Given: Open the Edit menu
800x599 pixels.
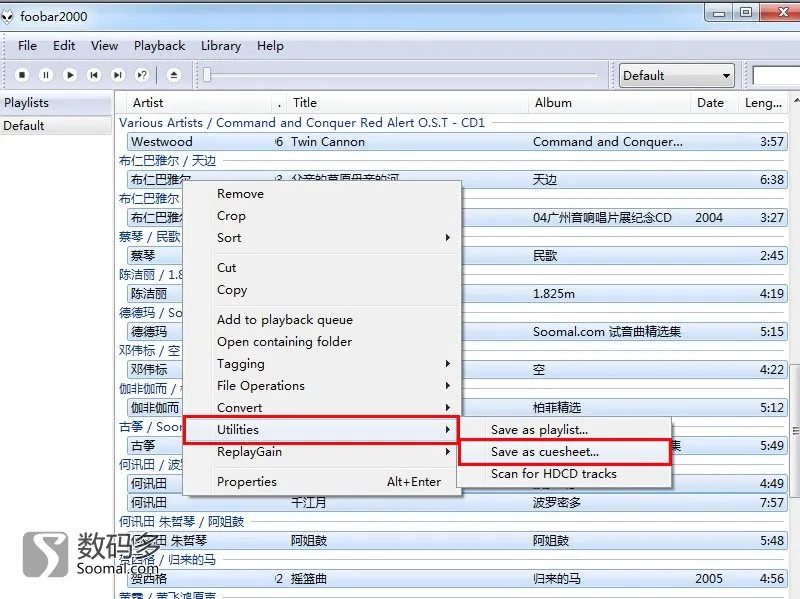Looking at the screenshot, I should click(64, 46).
